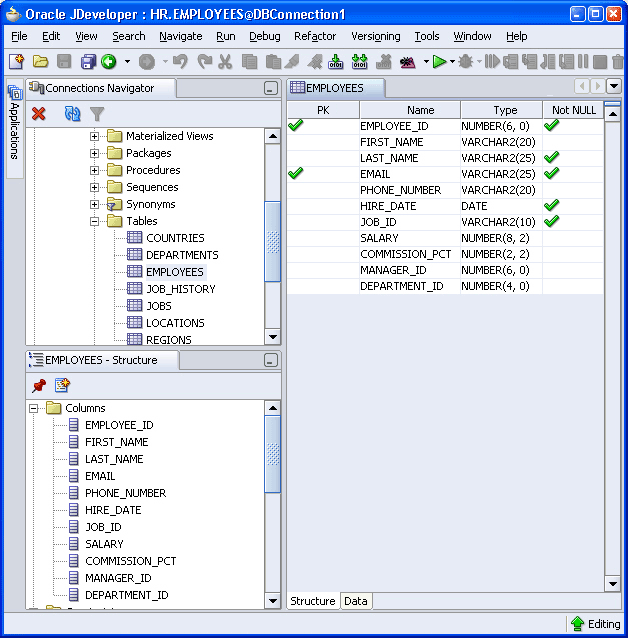Click the Applications side panel icon
The height and width of the screenshot is (638, 628).
(15, 93)
